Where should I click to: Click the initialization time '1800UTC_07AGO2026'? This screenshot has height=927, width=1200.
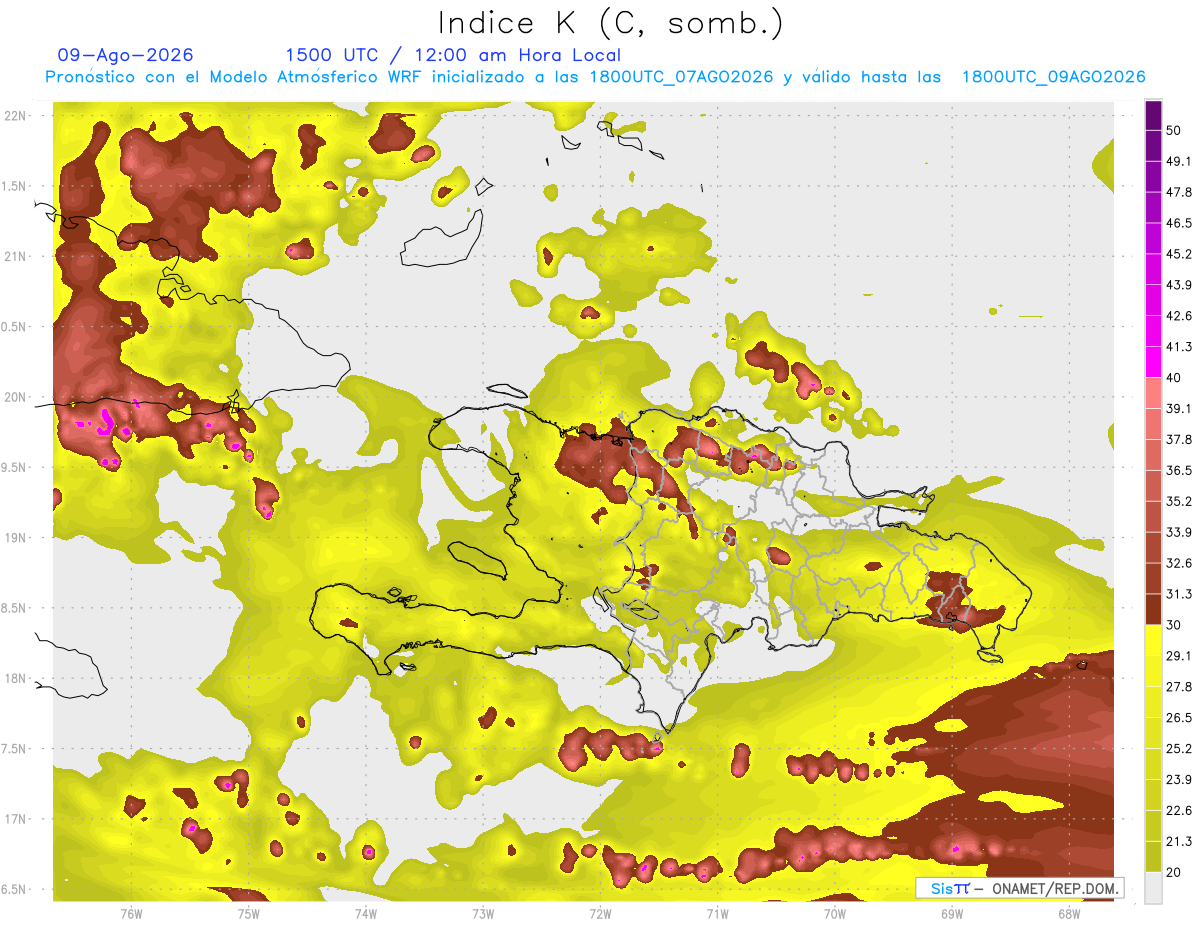click(681, 77)
